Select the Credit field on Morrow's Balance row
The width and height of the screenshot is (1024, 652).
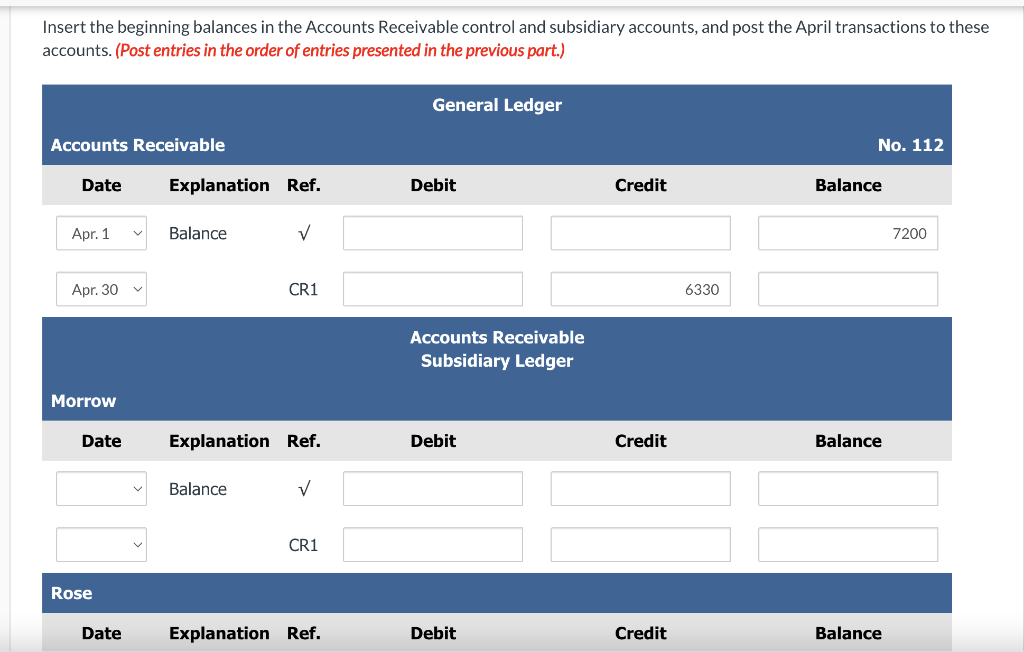point(640,488)
